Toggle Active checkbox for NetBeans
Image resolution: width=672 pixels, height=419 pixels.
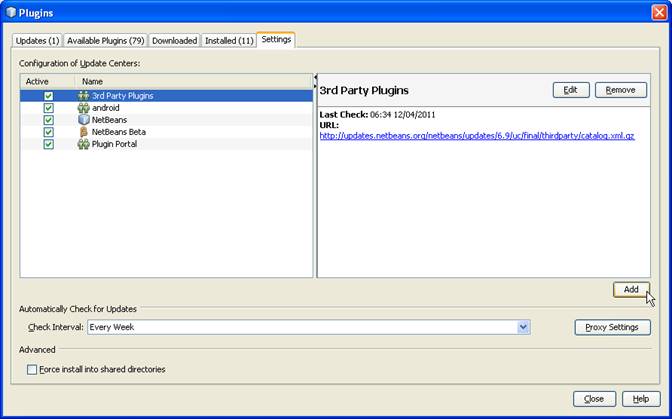48,120
